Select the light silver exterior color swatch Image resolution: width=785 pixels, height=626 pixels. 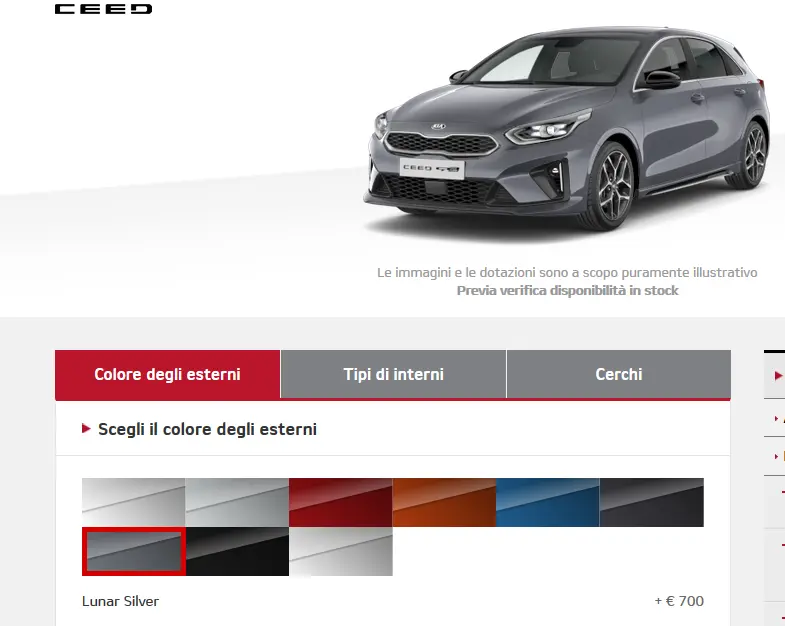coord(237,502)
